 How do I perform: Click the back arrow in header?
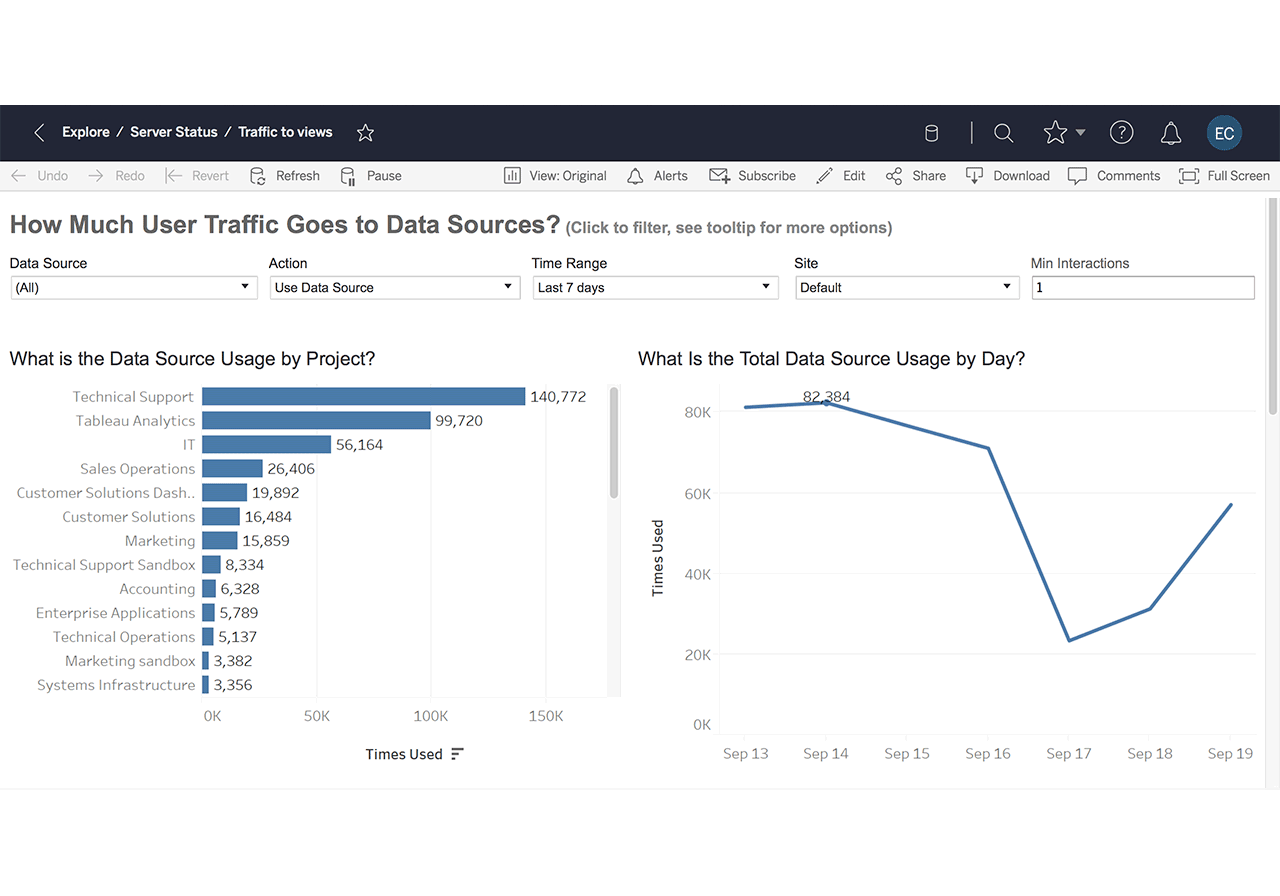coord(39,133)
